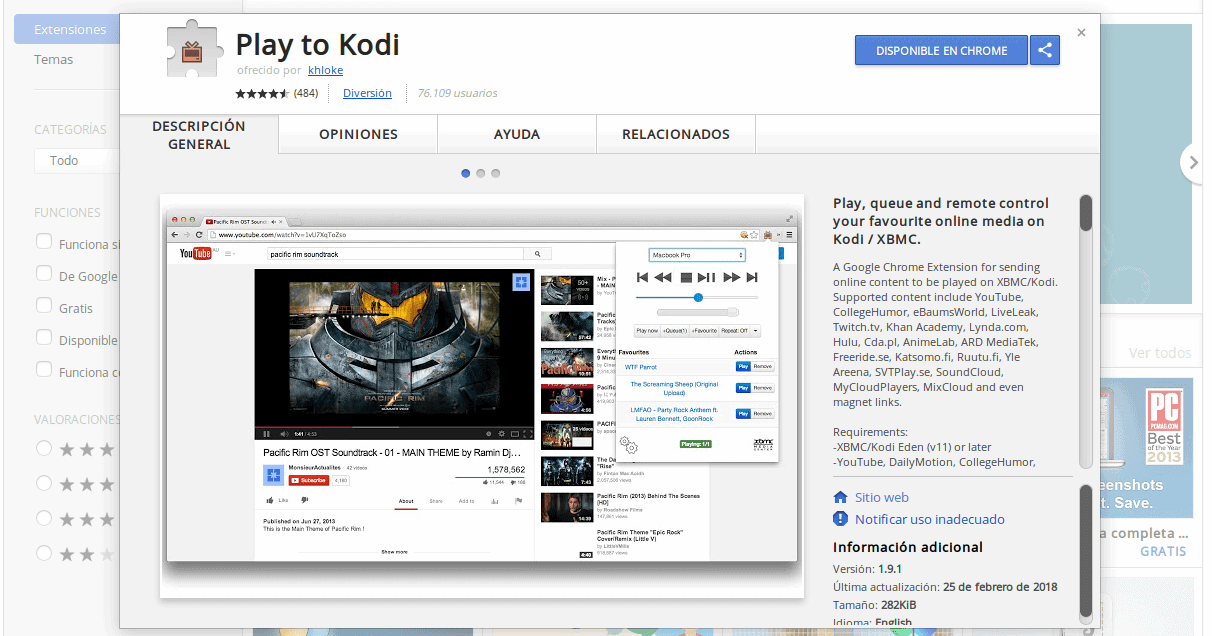Open the Diversión category link
The image size is (1212, 636).
(x=367, y=93)
